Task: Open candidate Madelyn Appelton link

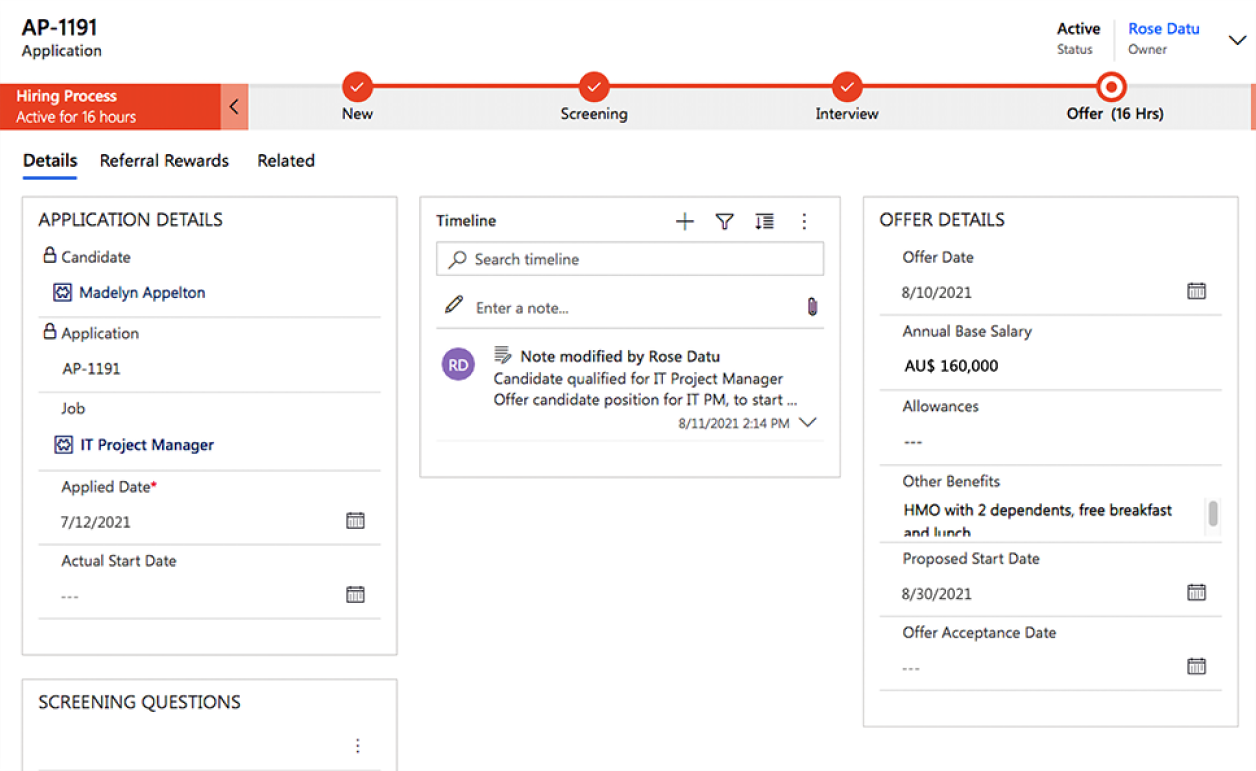Action: click(x=142, y=293)
